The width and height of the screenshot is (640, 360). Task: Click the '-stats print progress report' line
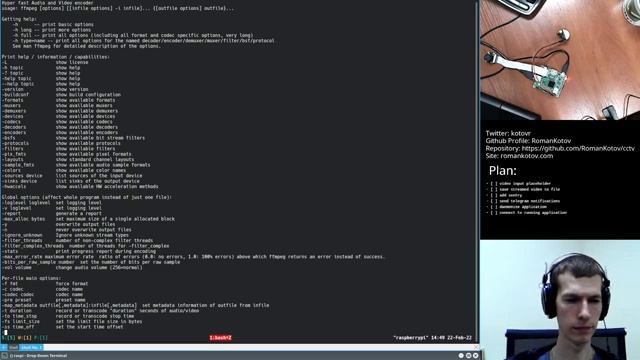pos(79,251)
